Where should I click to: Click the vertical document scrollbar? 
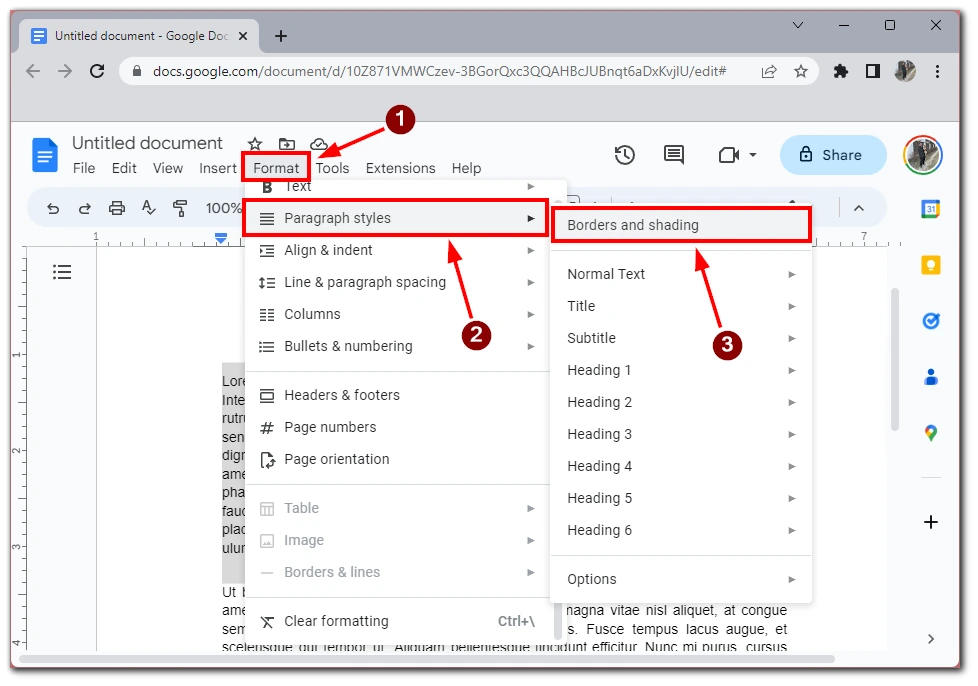tap(895, 360)
